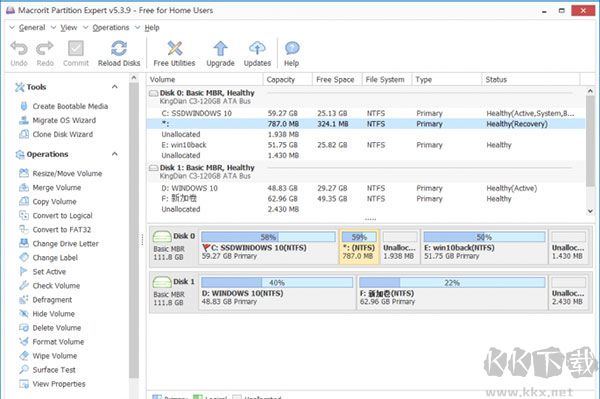Screen dimensions: 600x399
Task: Select Disk 1 Basic MBR header row
Action: pyautogui.click(x=366, y=171)
